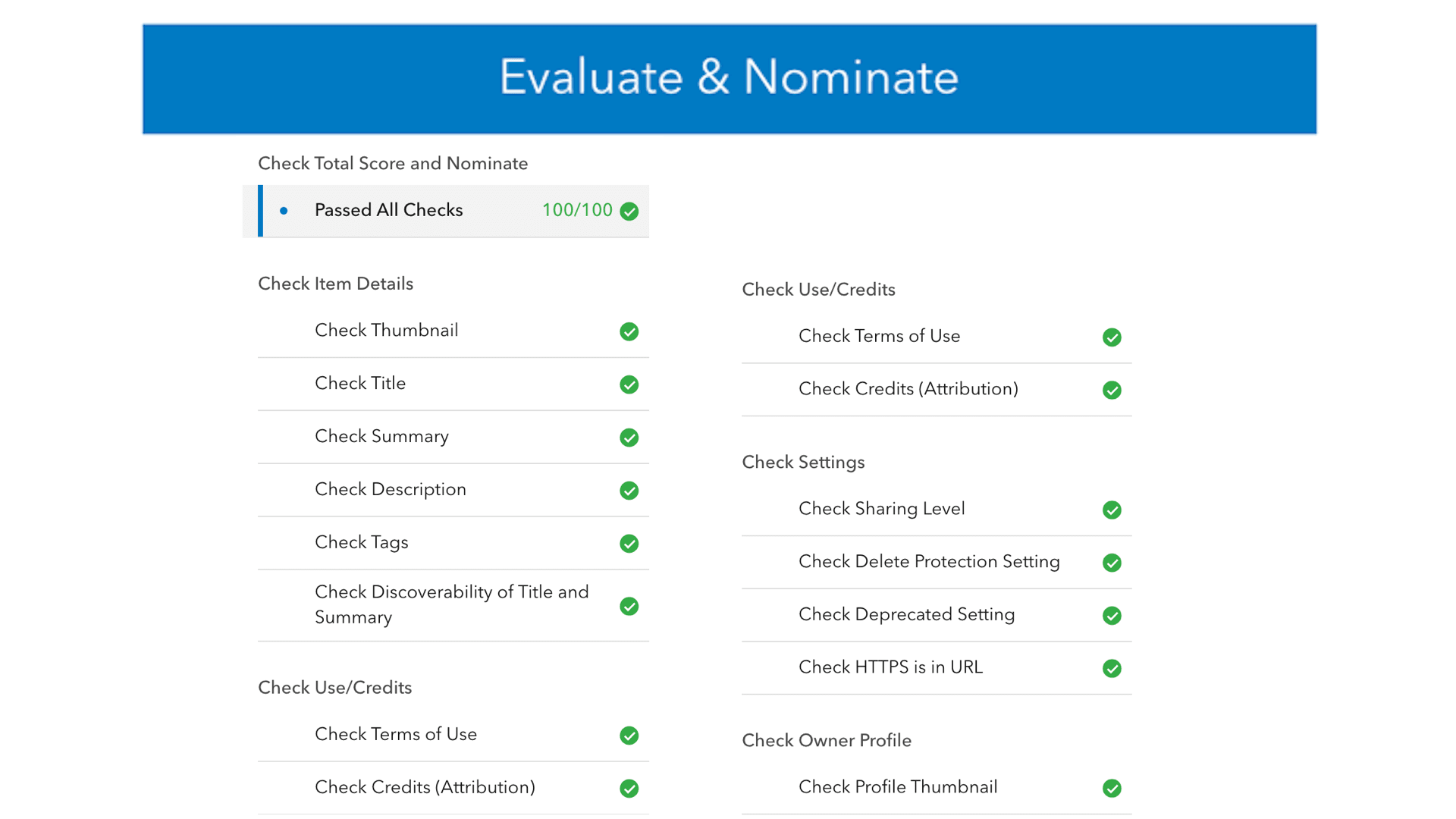Image resolution: width=1456 pixels, height=819 pixels.
Task: Click the 100/100 score indicator
Action: (576, 210)
